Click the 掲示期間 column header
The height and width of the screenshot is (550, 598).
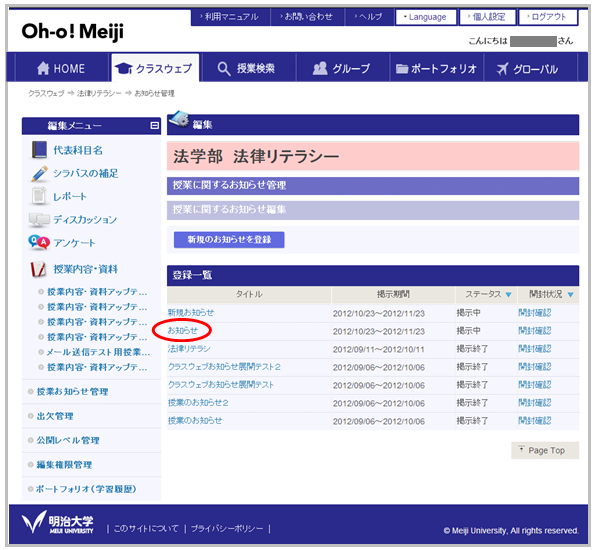coord(393,294)
